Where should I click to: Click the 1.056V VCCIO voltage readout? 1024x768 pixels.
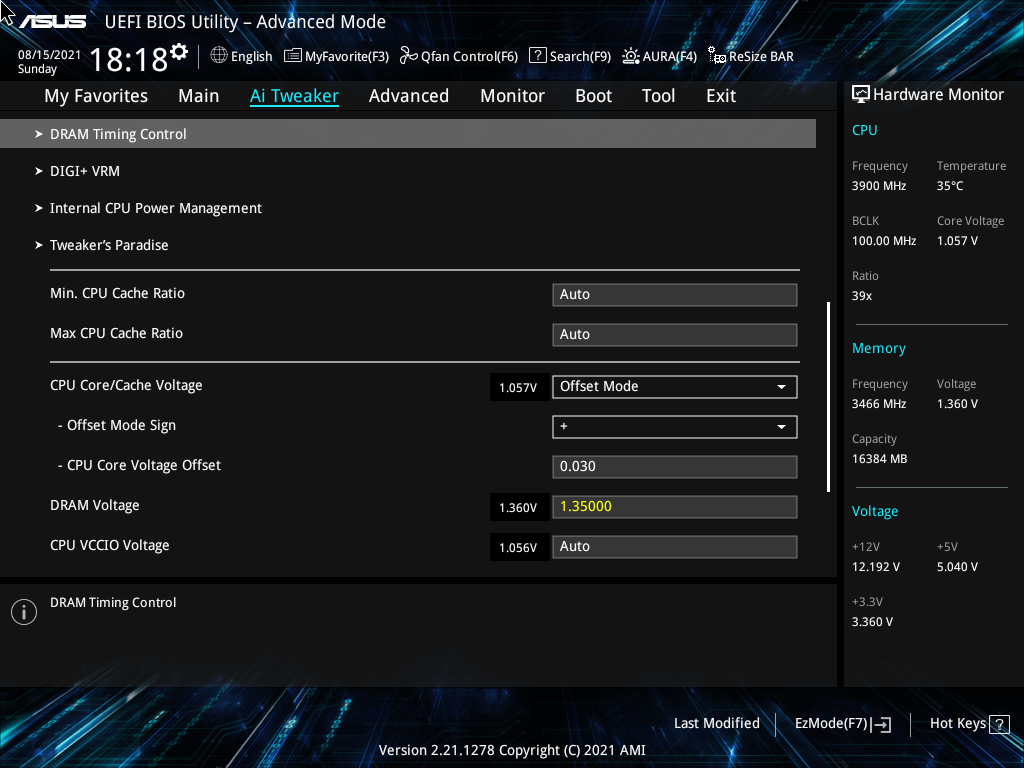518,548
